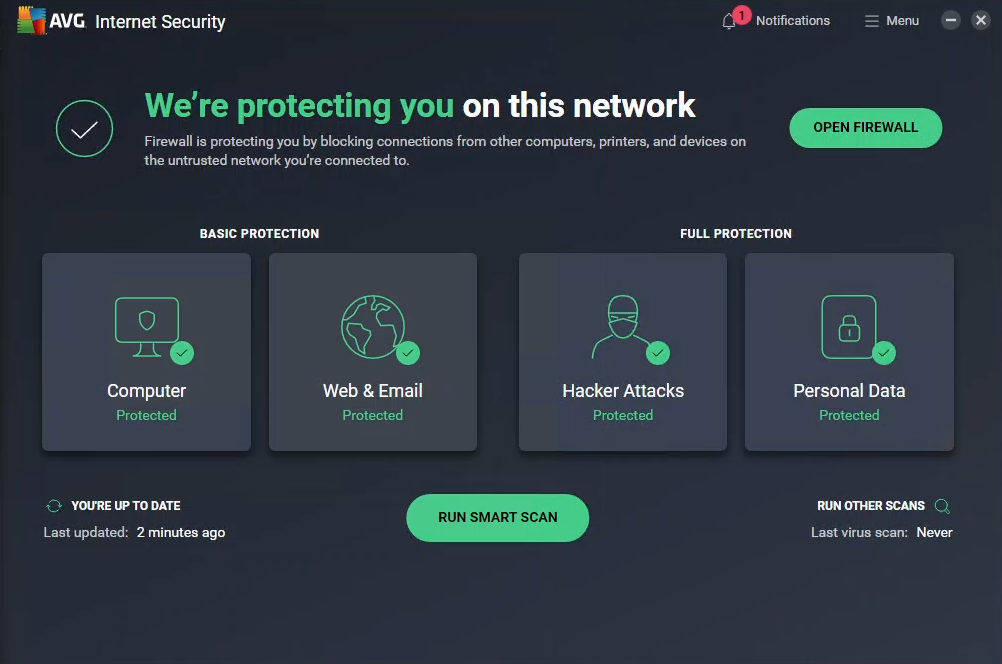Click the AVG logo icon
The height and width of the screenshot is (664, 1002).
33,20
